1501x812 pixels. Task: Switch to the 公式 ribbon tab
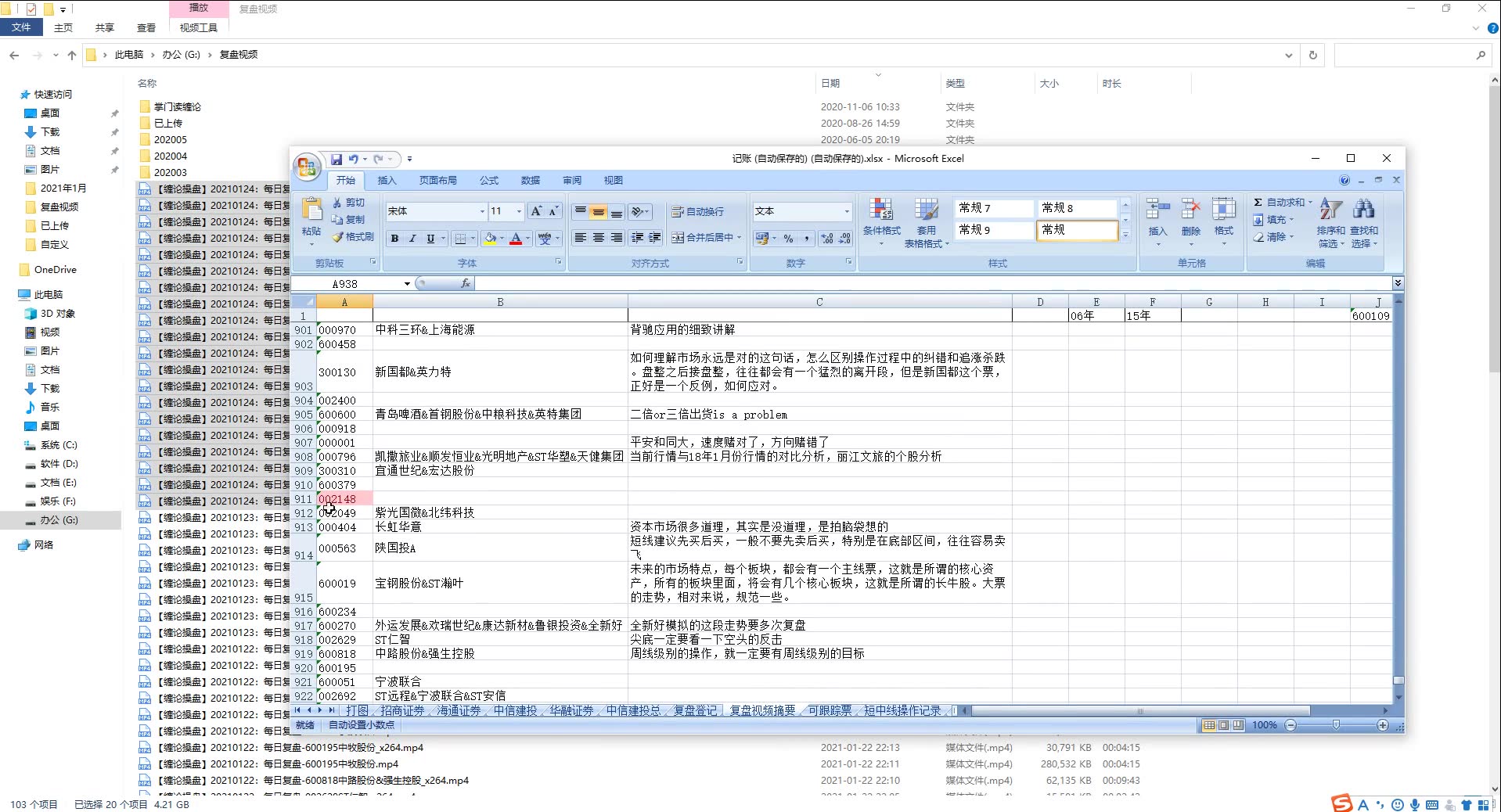(489, 181)
